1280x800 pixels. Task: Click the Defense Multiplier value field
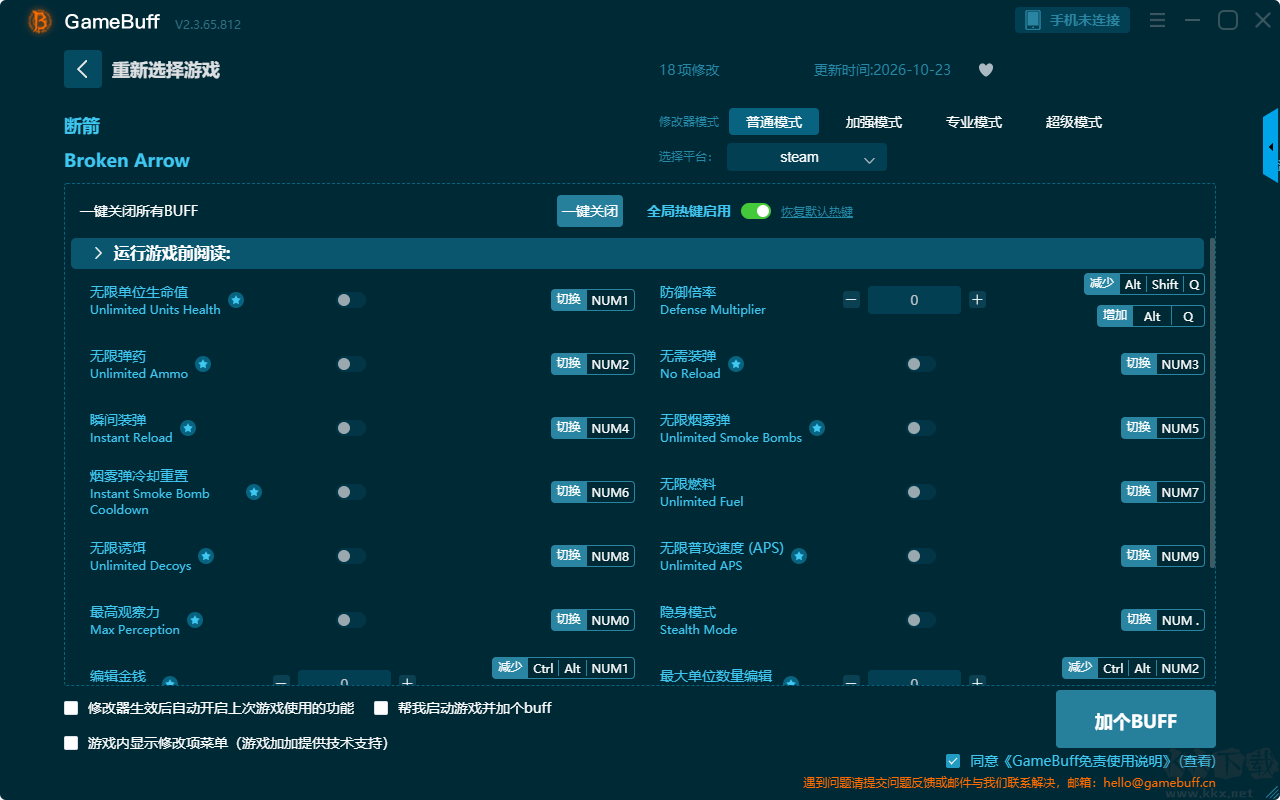tap(914, 300)
